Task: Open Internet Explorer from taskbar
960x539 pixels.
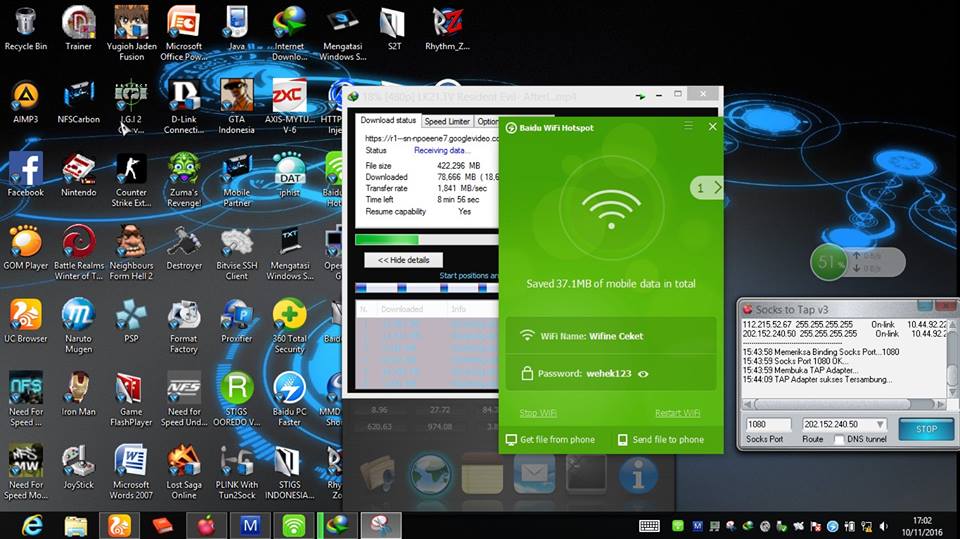Action: (x=32, y=526)
